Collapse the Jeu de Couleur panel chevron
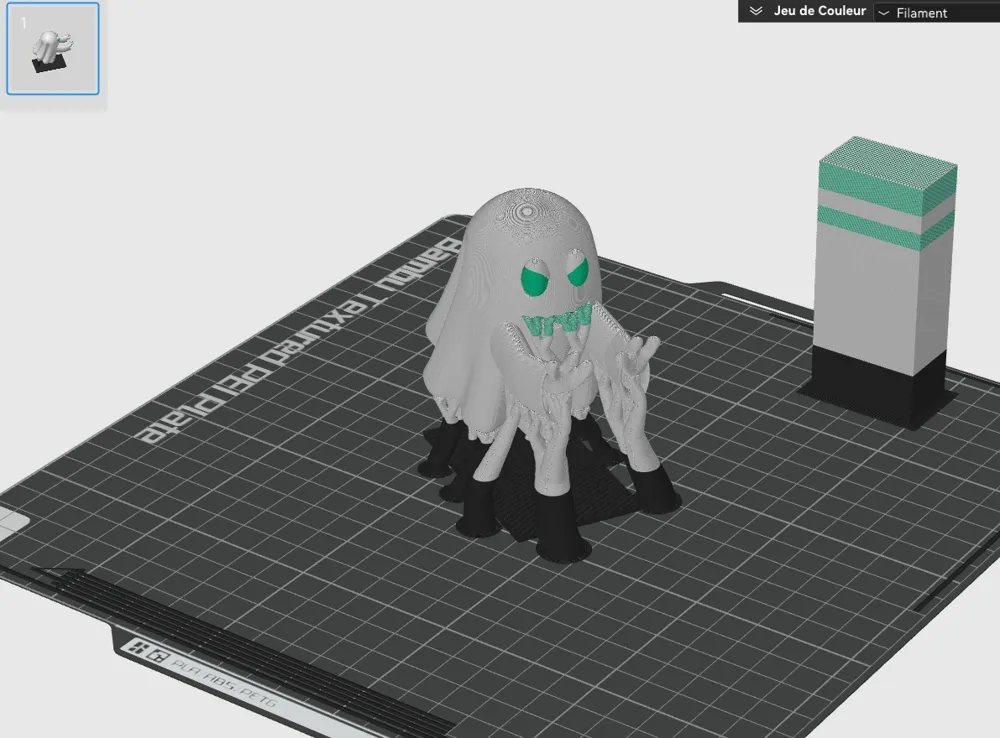Screen dimensions: 1000x738 click(x=756, y=11)
